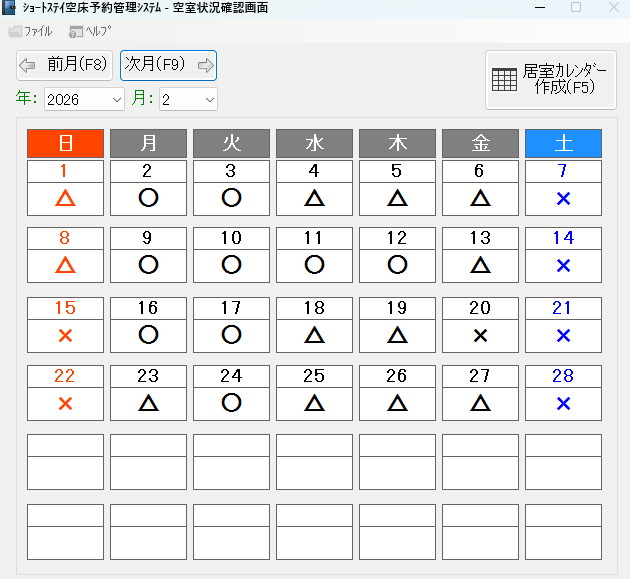
Task: Open the ファイル menu
Action: tap(31, 31)
